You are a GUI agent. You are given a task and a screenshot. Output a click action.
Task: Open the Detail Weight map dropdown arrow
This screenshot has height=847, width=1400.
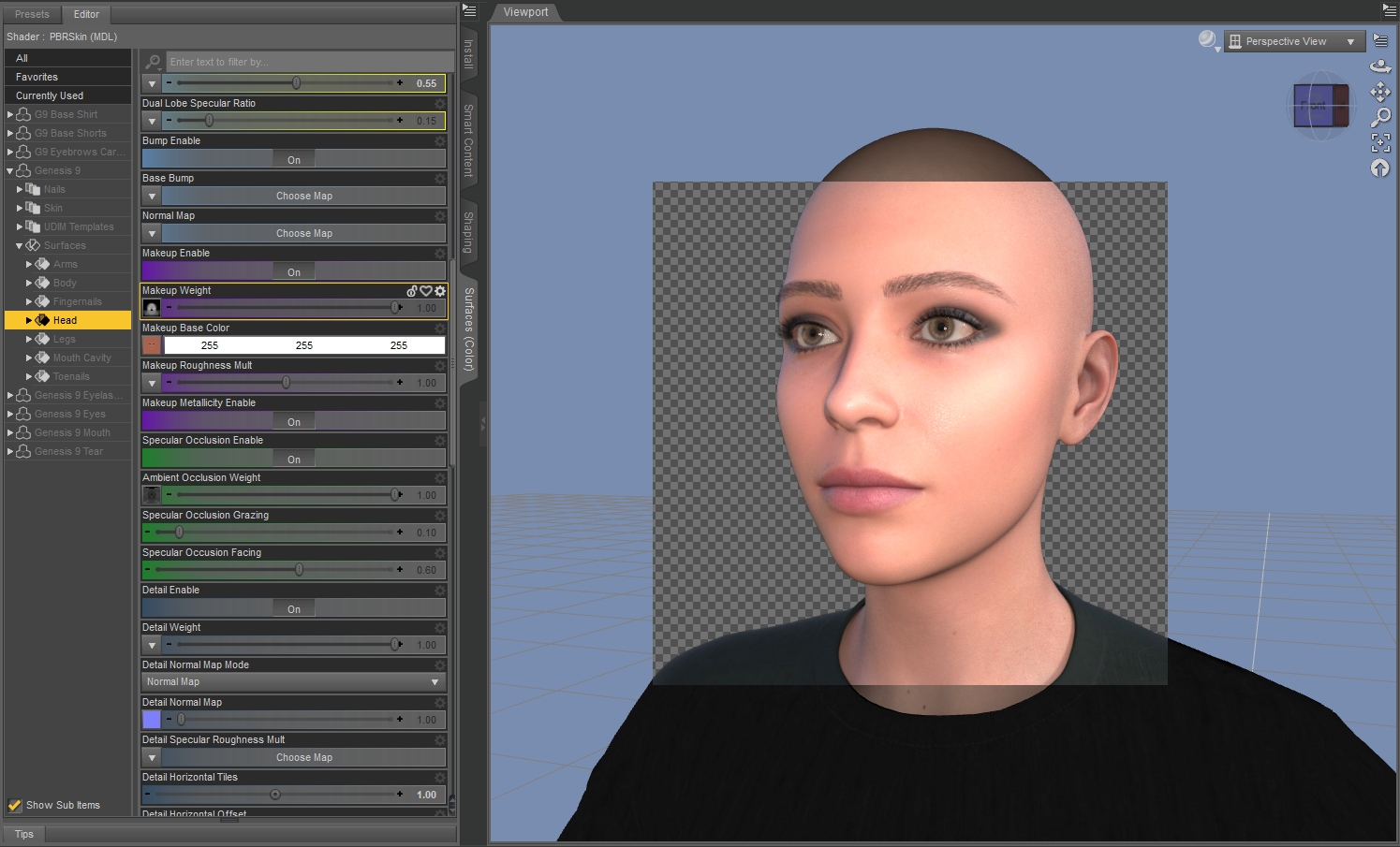coord(152,645)
